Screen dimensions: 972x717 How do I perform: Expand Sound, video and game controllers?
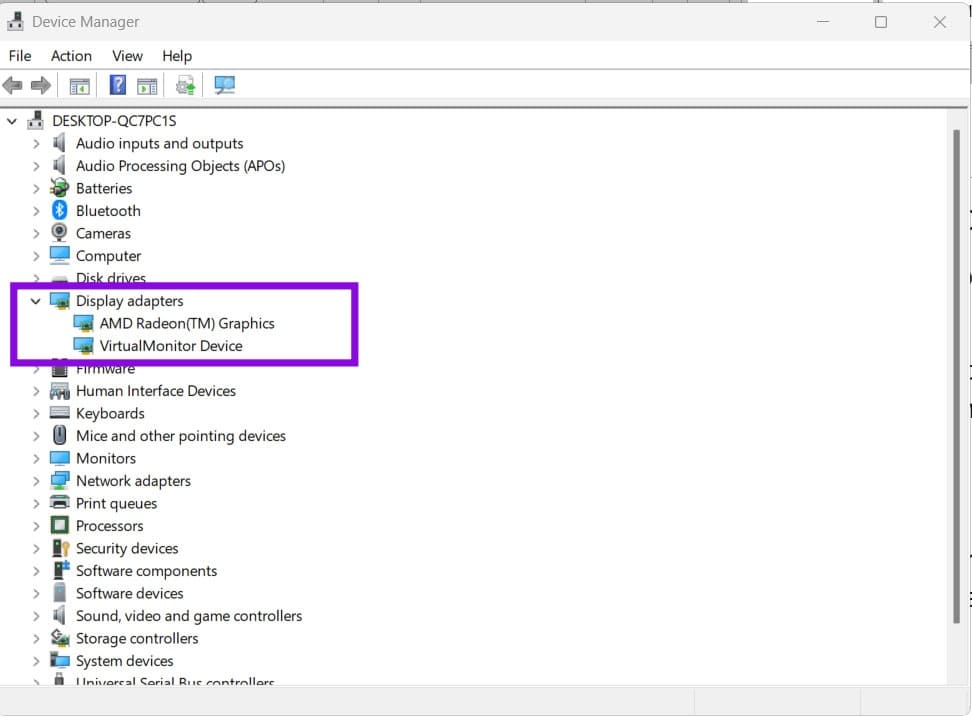point(36,615)
